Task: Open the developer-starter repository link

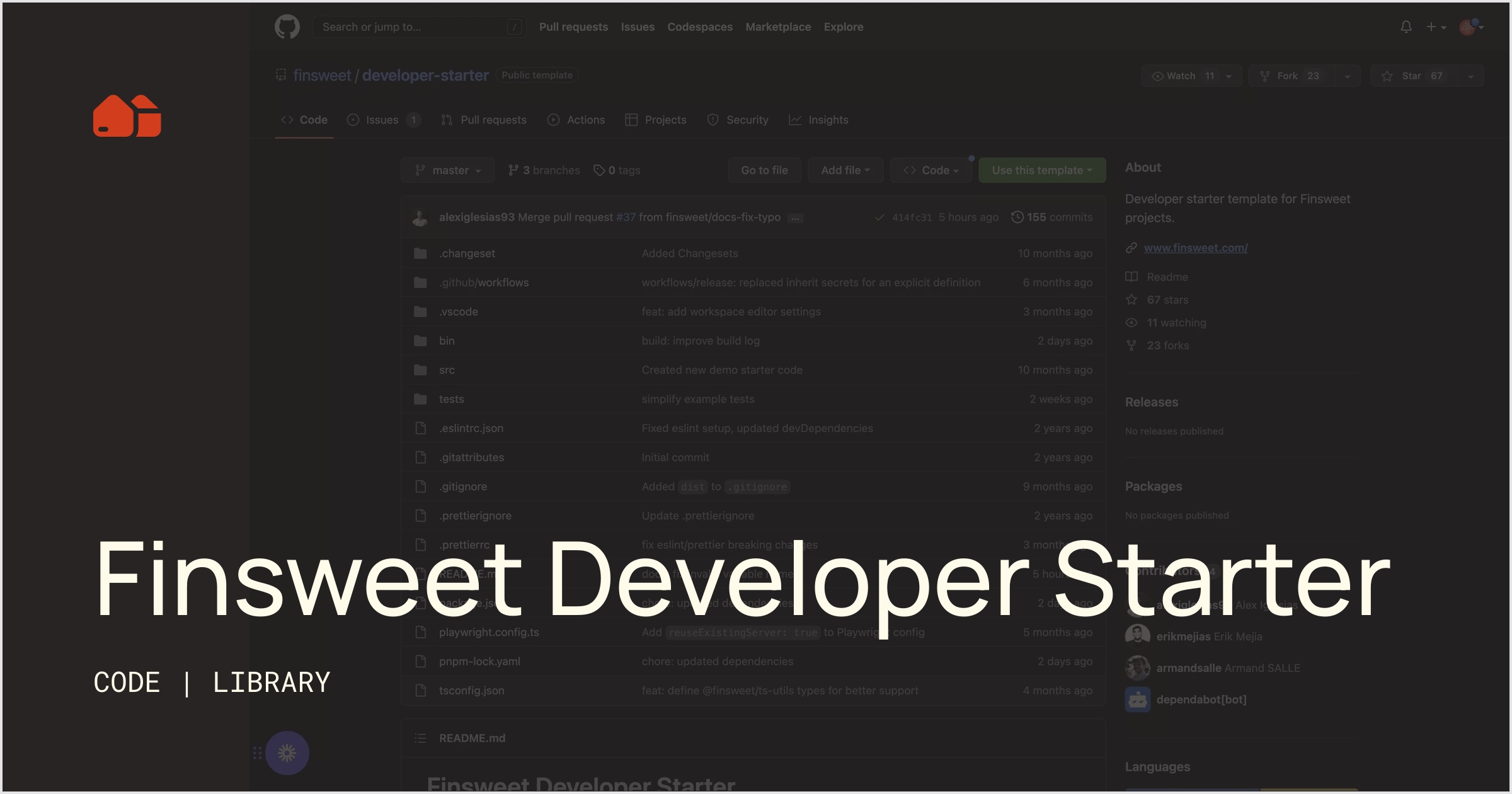Action: pyautogui.click(x=425, y=76)
